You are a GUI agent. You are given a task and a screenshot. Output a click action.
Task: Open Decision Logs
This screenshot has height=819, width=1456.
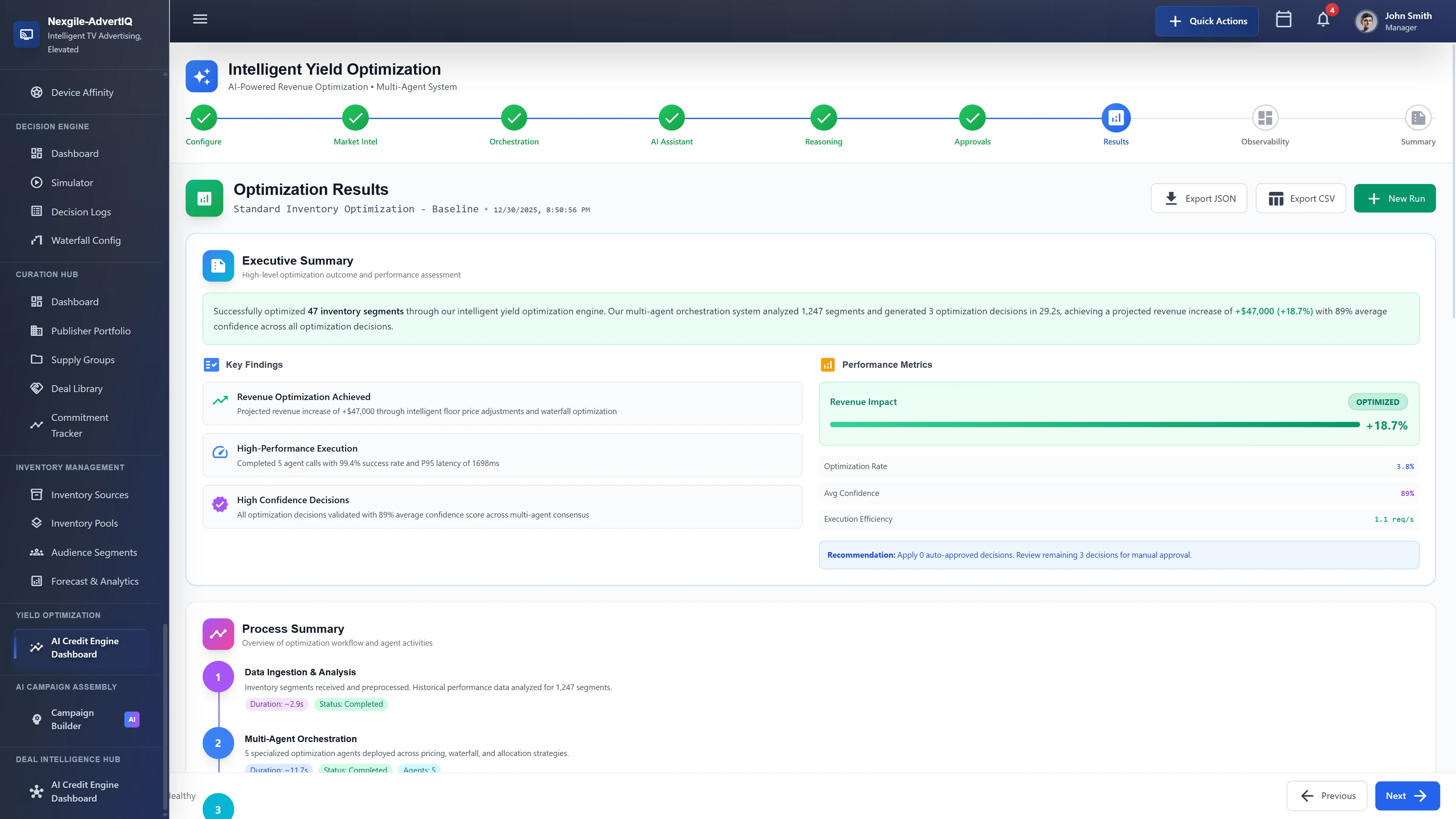pos(81,212)
